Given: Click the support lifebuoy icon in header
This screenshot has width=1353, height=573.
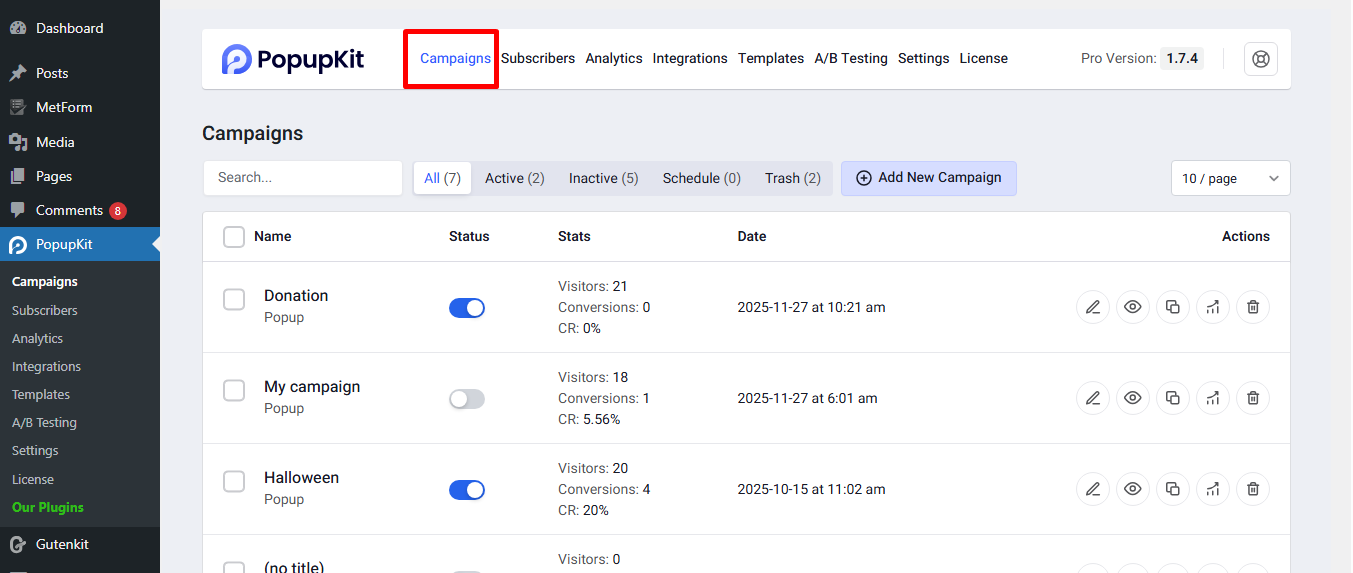Looking at the screenshot, I should coord(1260,59).
